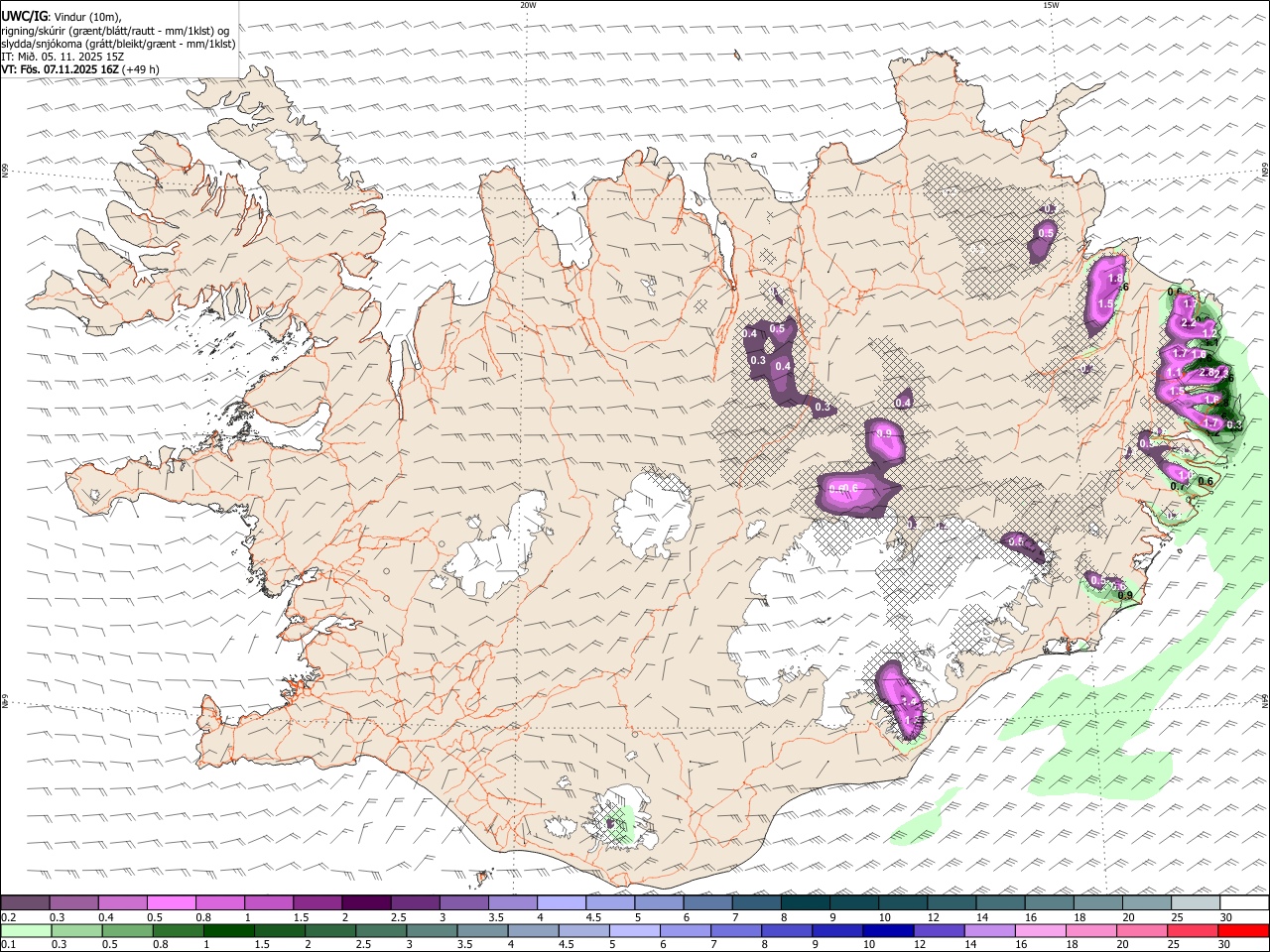Viewport: 1270px width, 952px height.
Task: Select the grey-teal top-row swatch starting at 16
Action: click(x=1049, y=903)
